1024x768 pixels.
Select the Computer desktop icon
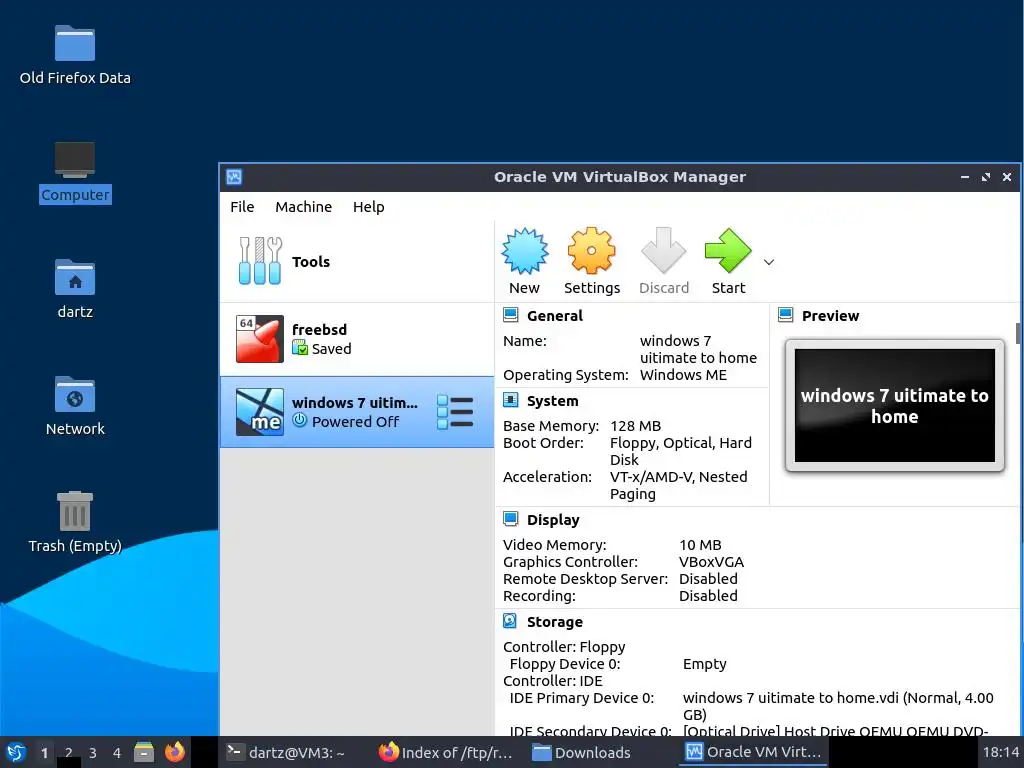[75, 172]
